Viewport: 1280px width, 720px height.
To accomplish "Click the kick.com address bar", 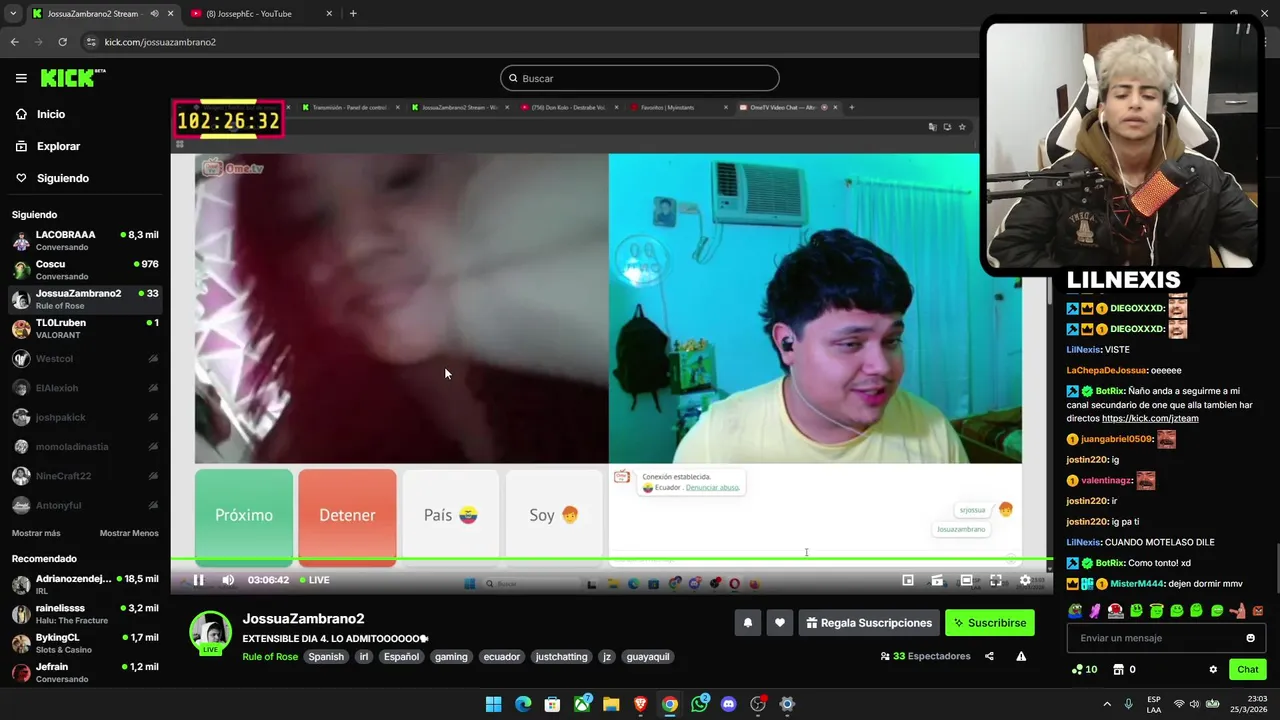I will [x=530, y=42].
